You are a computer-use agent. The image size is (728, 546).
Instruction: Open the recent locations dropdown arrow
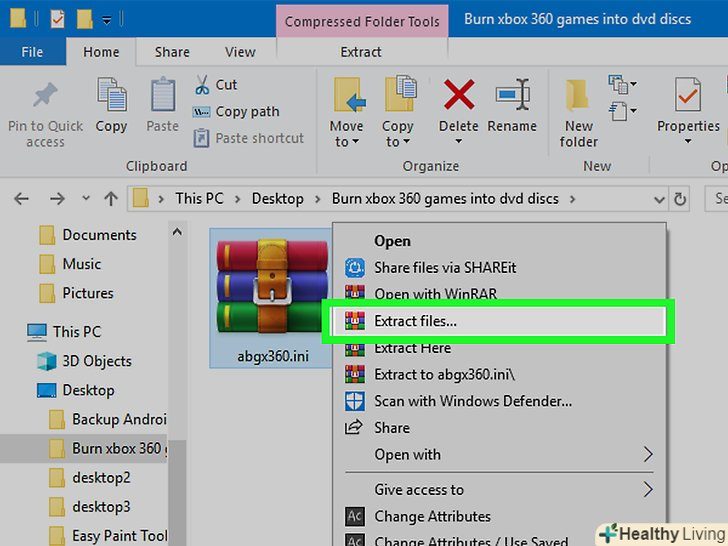[86, 198]
